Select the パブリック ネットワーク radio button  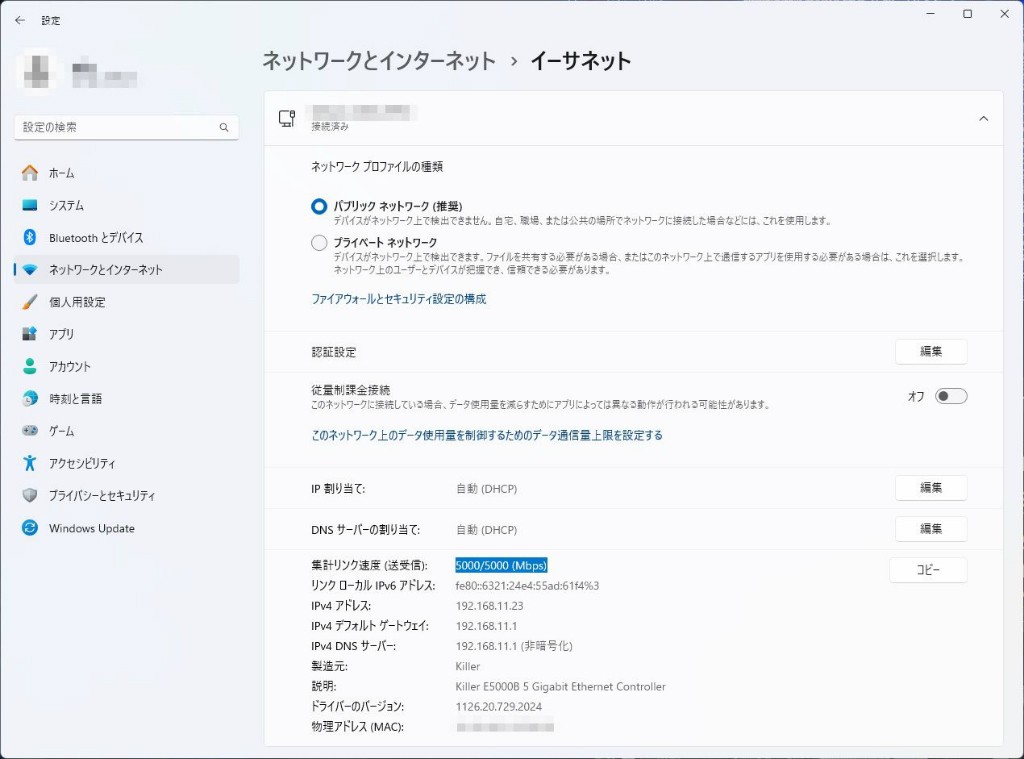[x=319, y=206]
